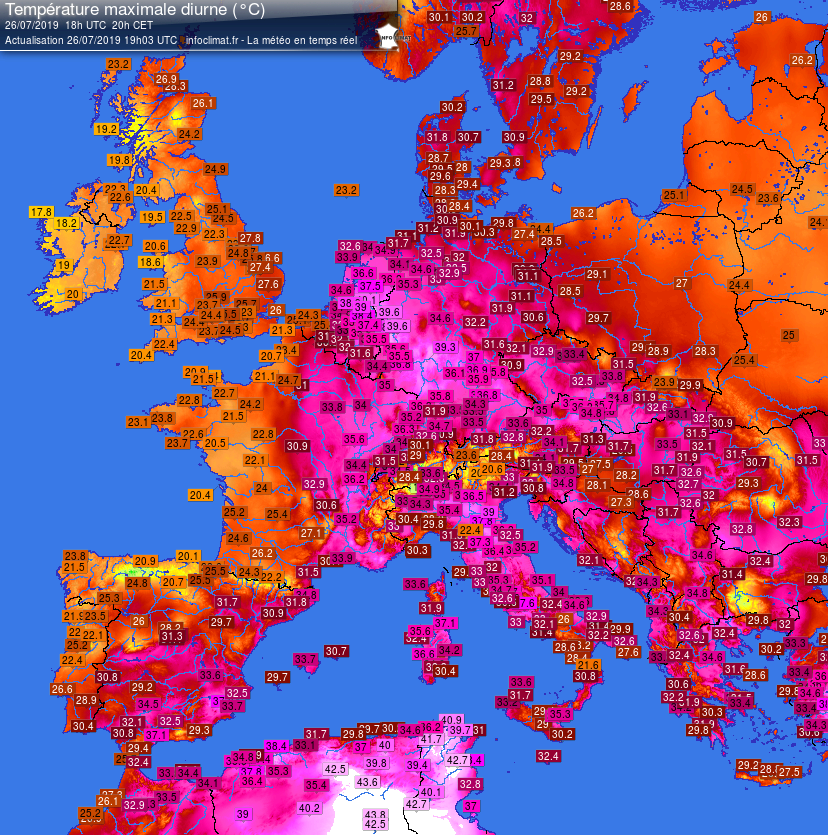Click the 19.8 label in Scotland
This screenshot has width=828, height=835.
coord(119,160)
